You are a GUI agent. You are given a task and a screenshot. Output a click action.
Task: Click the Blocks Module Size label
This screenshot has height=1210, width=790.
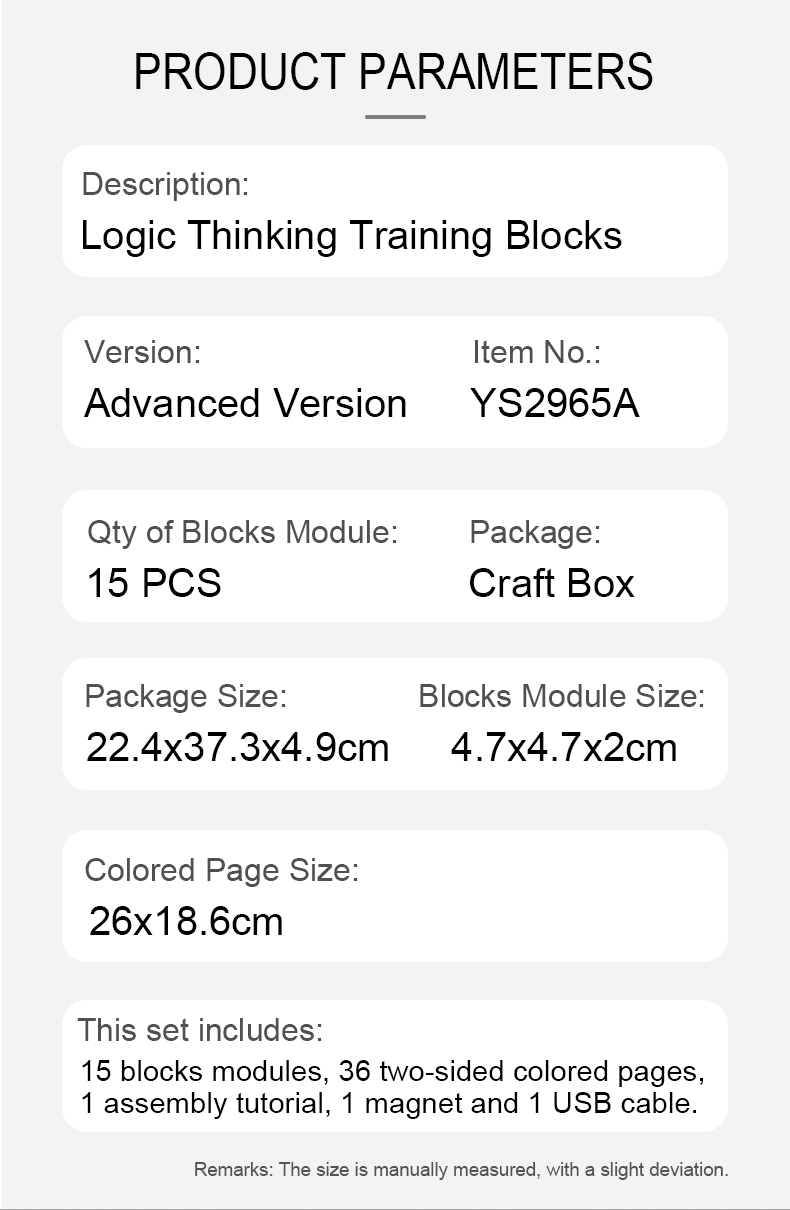tap(561, 696)
